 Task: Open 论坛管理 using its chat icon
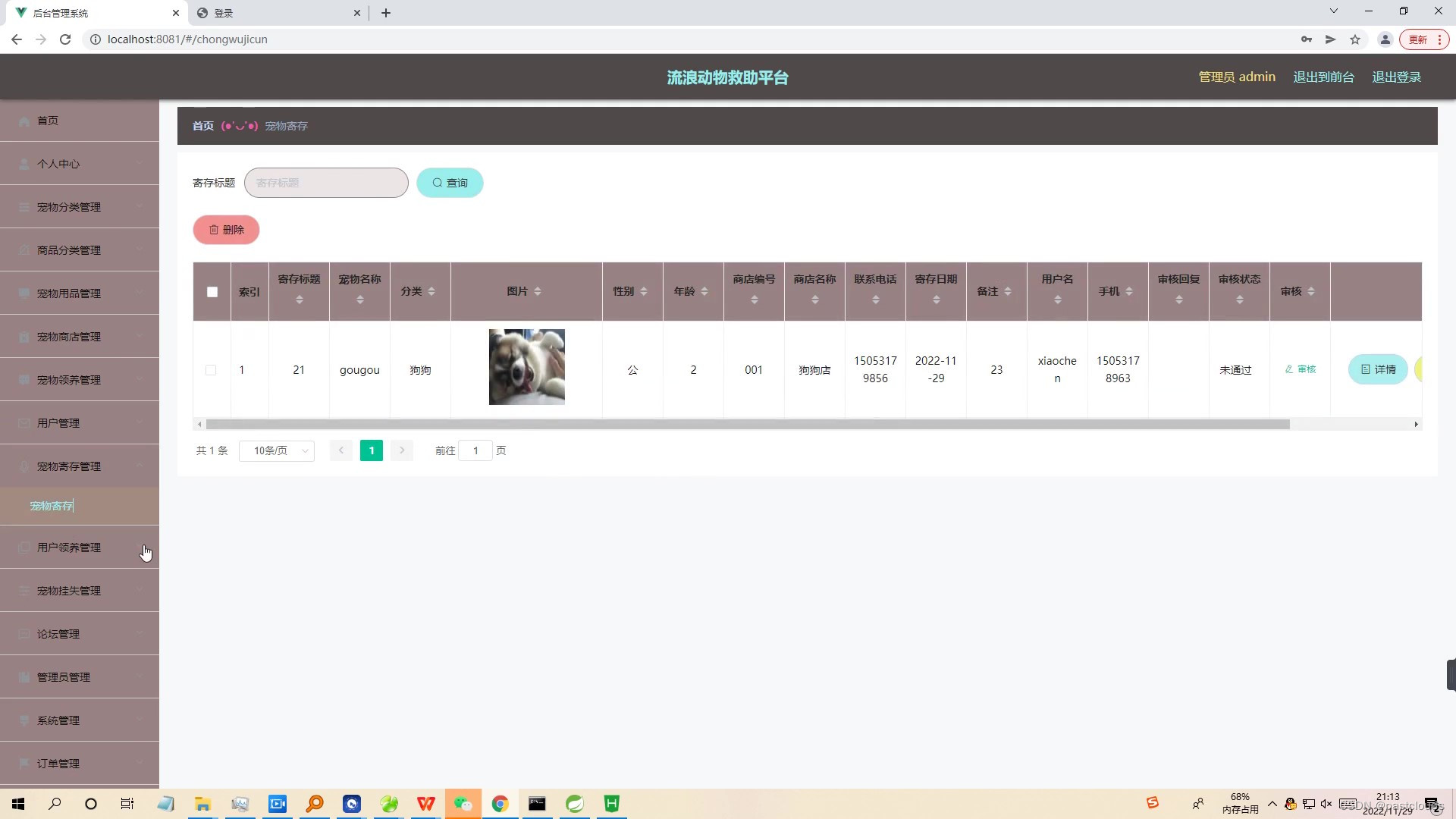pyautogui.click(x=24, y=633)
